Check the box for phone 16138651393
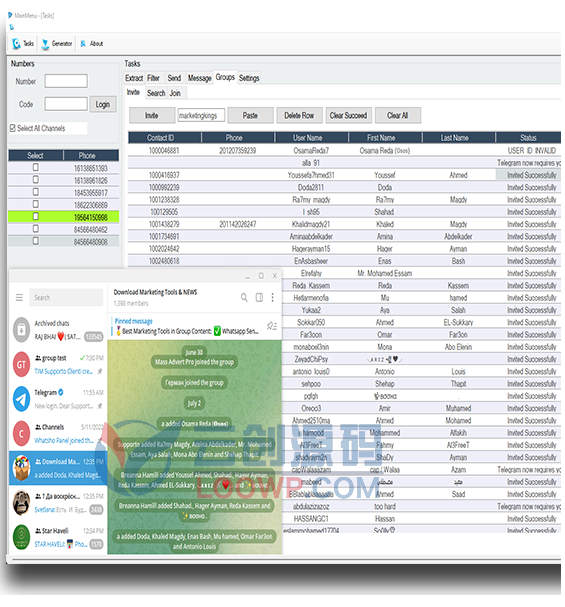 click(36, 167)
